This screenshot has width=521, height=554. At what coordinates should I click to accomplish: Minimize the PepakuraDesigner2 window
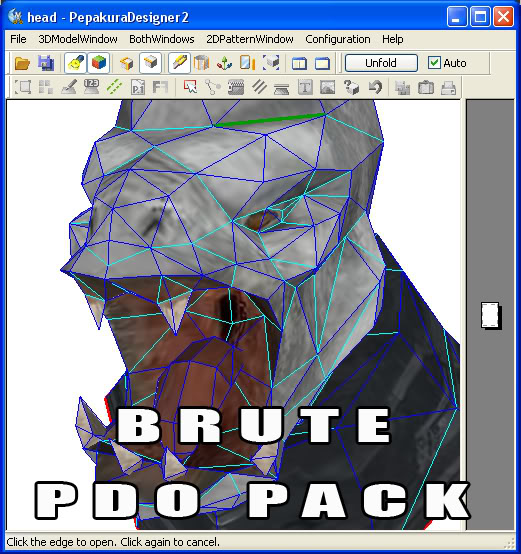coord(457,17)
